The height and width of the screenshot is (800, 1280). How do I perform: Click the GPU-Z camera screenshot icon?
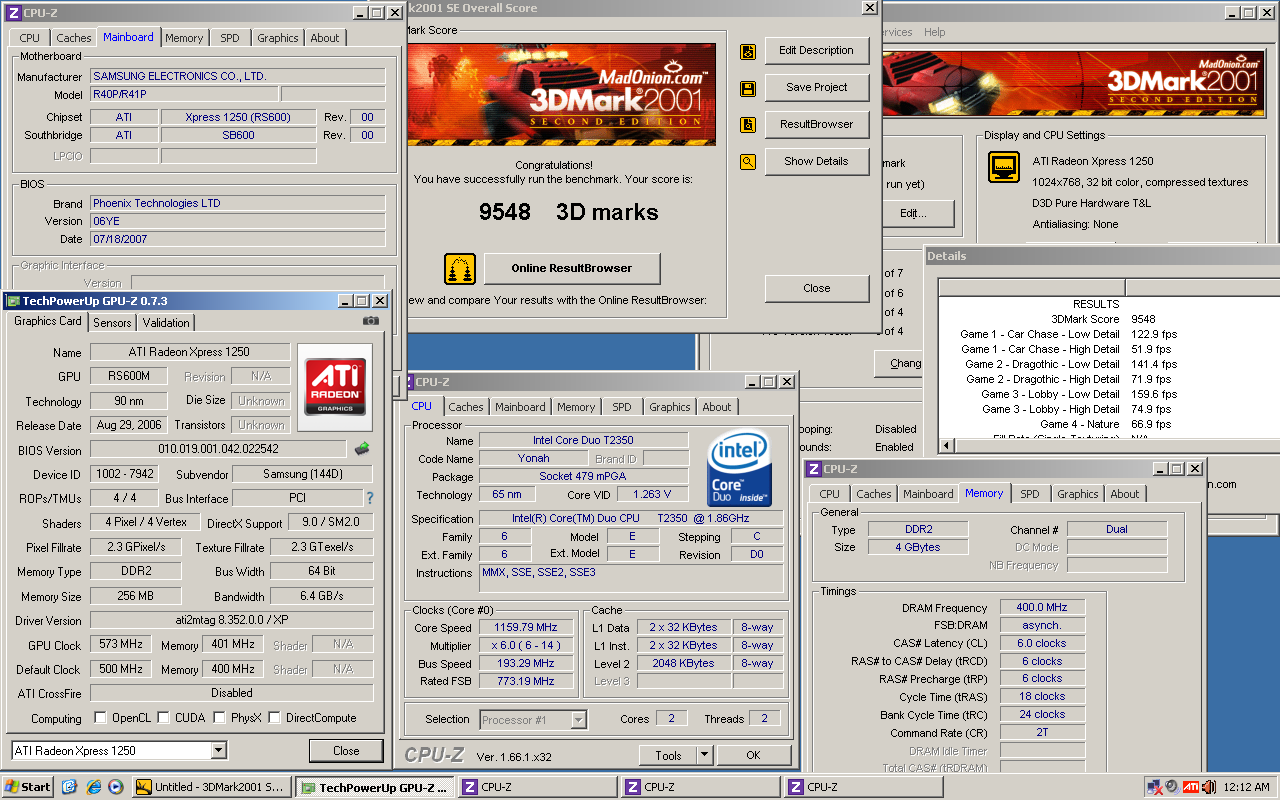(371, 322)
